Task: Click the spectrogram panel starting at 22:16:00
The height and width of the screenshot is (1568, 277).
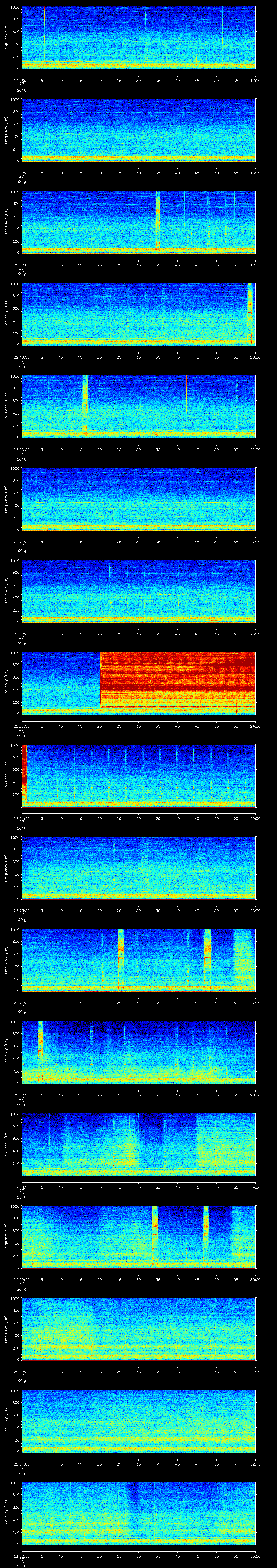Action: (138, 38)
